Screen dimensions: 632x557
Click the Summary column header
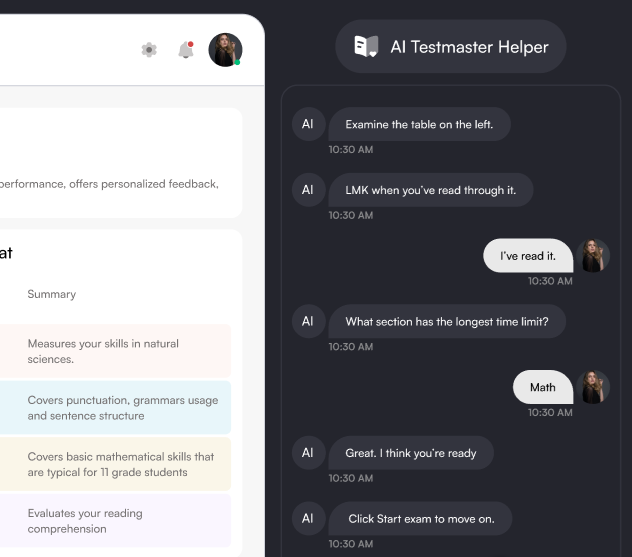click(x=52, y=294)
